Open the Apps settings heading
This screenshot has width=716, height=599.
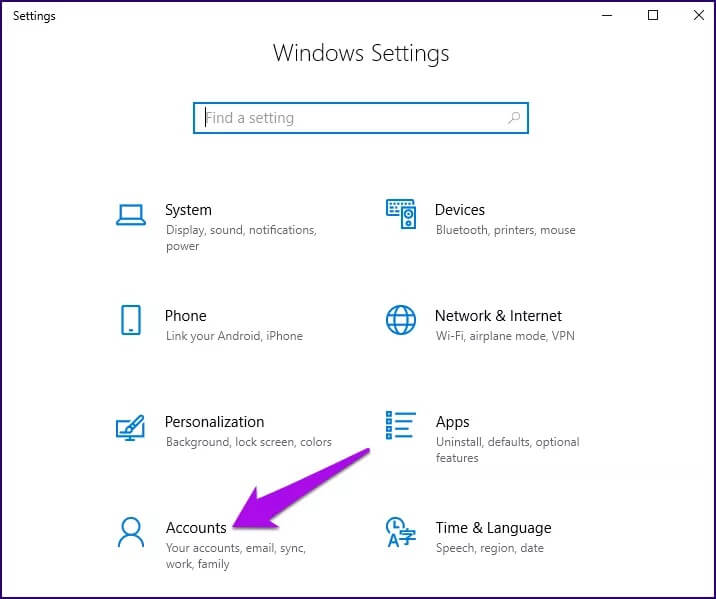452,422
